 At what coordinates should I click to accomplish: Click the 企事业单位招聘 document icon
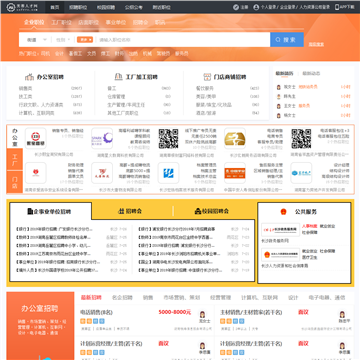click(30, 211)
